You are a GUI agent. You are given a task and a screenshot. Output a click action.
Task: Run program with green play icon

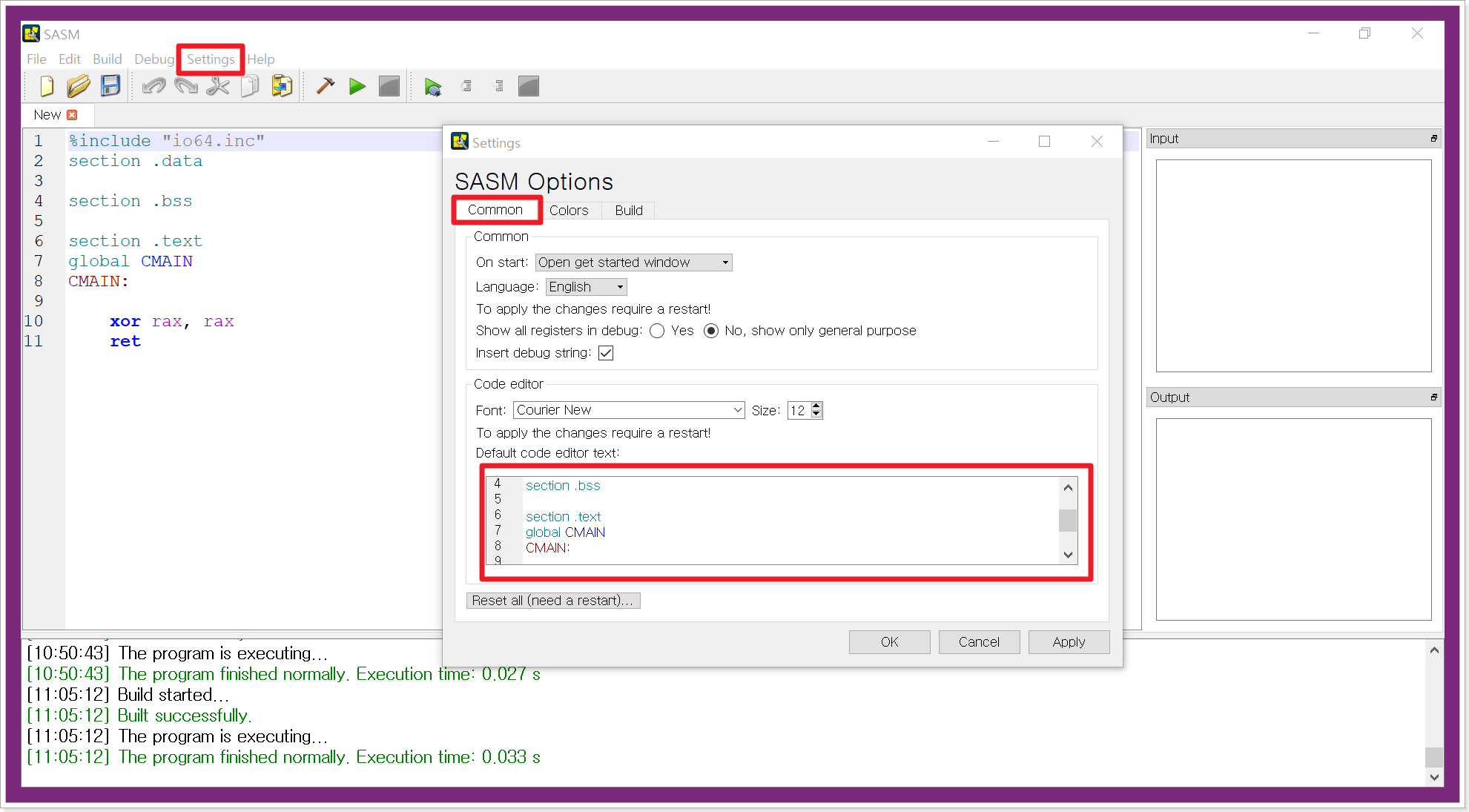(x=357, y=87)
